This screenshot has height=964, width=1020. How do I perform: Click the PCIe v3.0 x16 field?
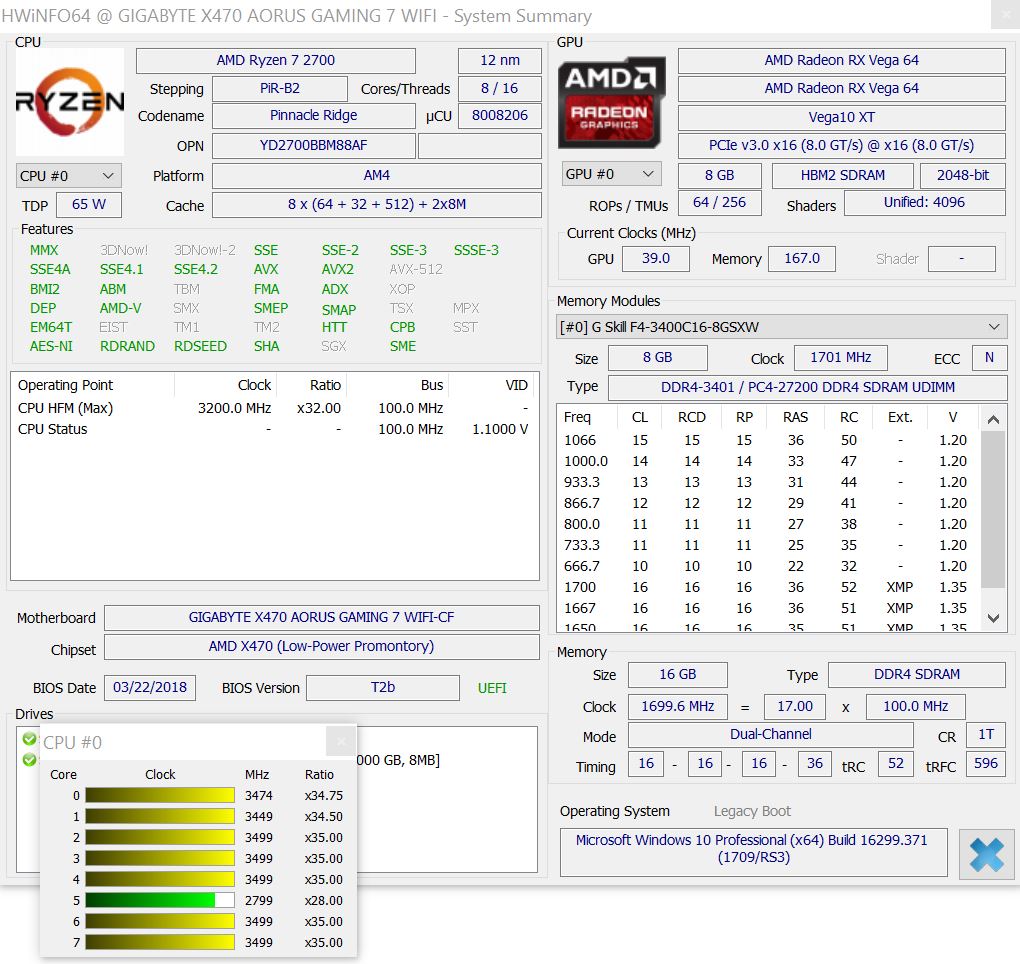pos(842,146)
